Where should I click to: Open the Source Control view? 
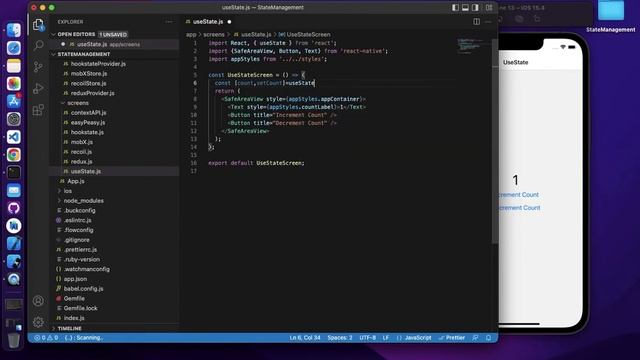(38, 67)
